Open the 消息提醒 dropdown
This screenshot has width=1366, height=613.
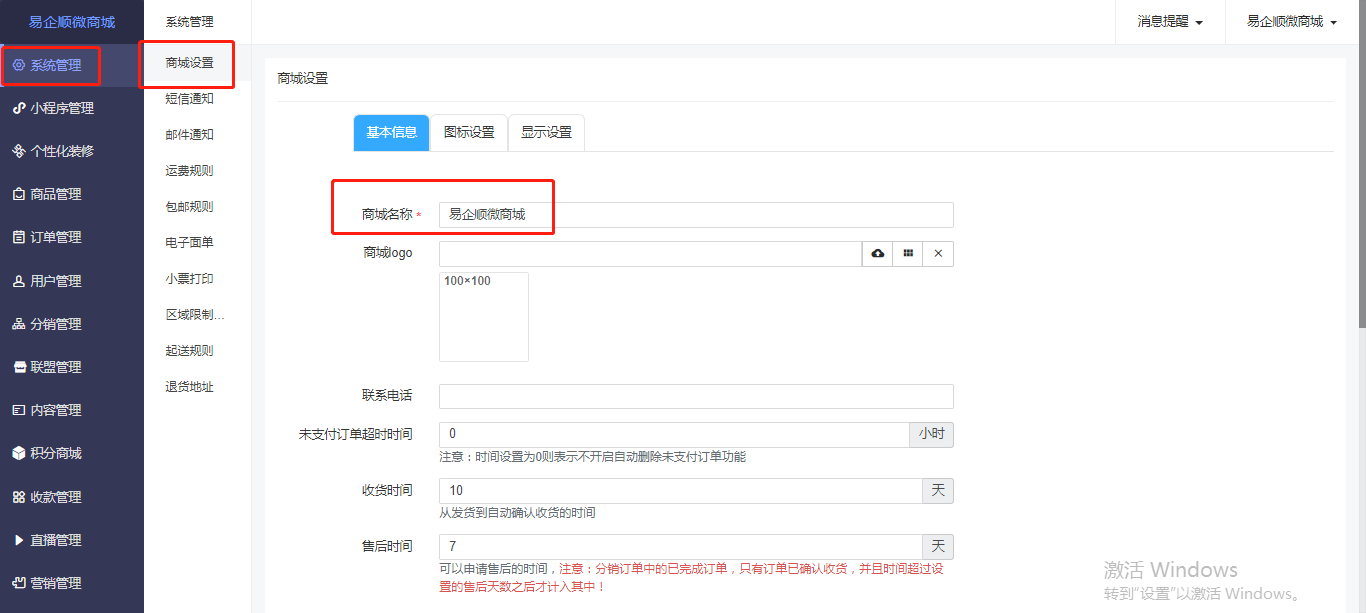[x=1170, y=21]
